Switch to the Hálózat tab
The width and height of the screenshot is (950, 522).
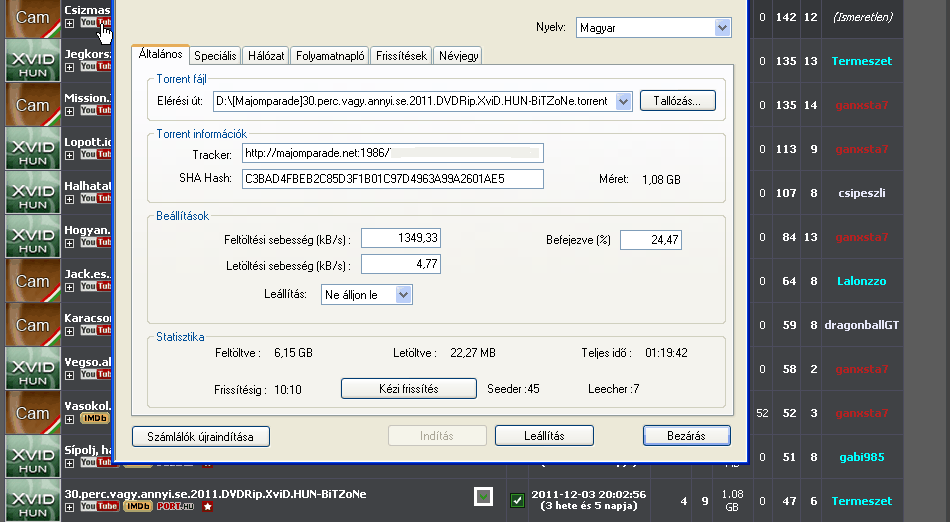[x=266, y=56]
